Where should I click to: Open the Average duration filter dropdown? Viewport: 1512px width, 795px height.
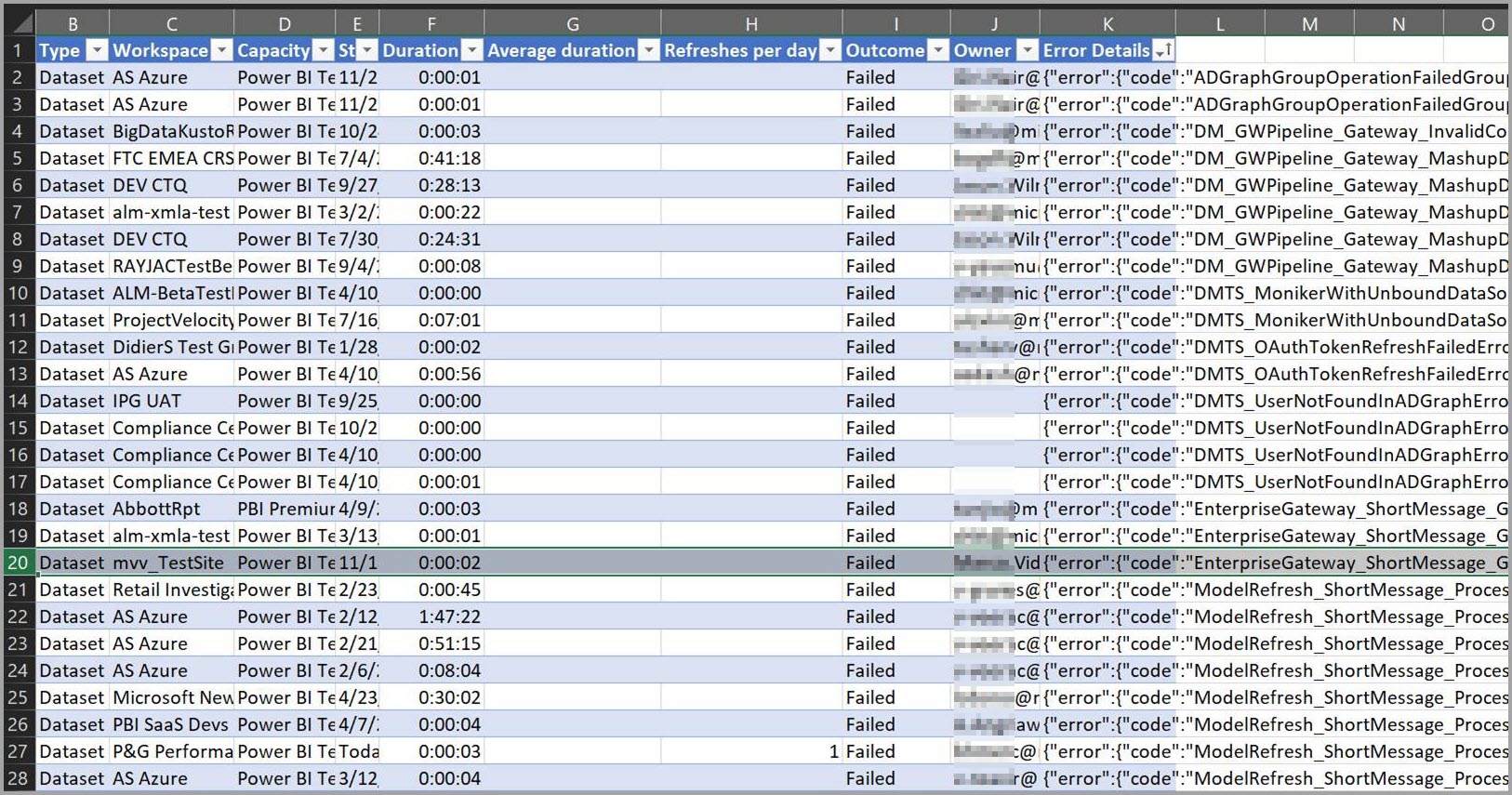[x=649, y=50]
